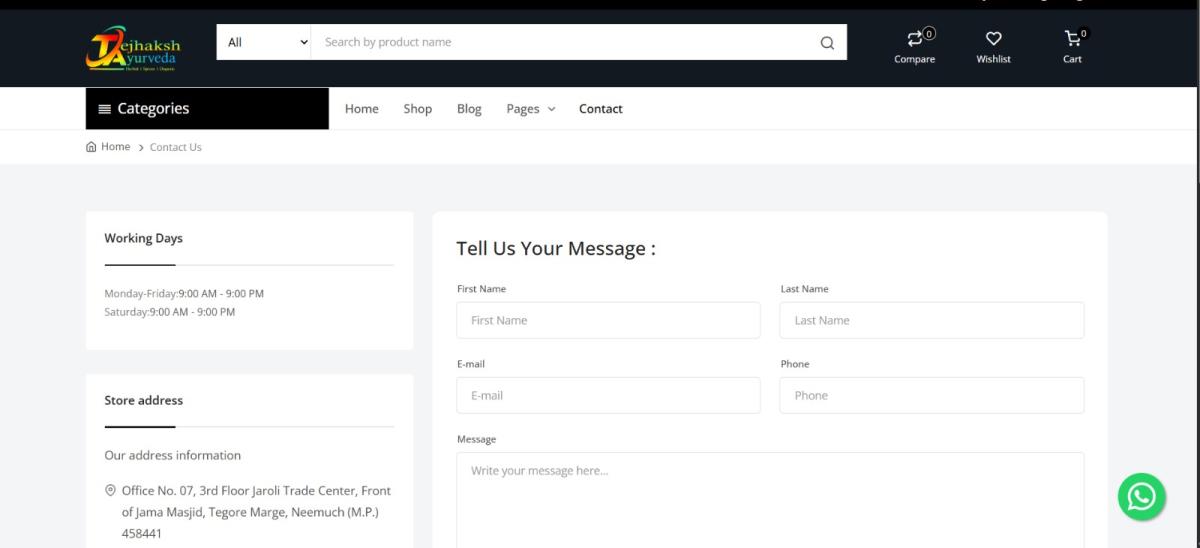Expand the Categories menu panel
1200x548 pixels.
coord(207,109)
